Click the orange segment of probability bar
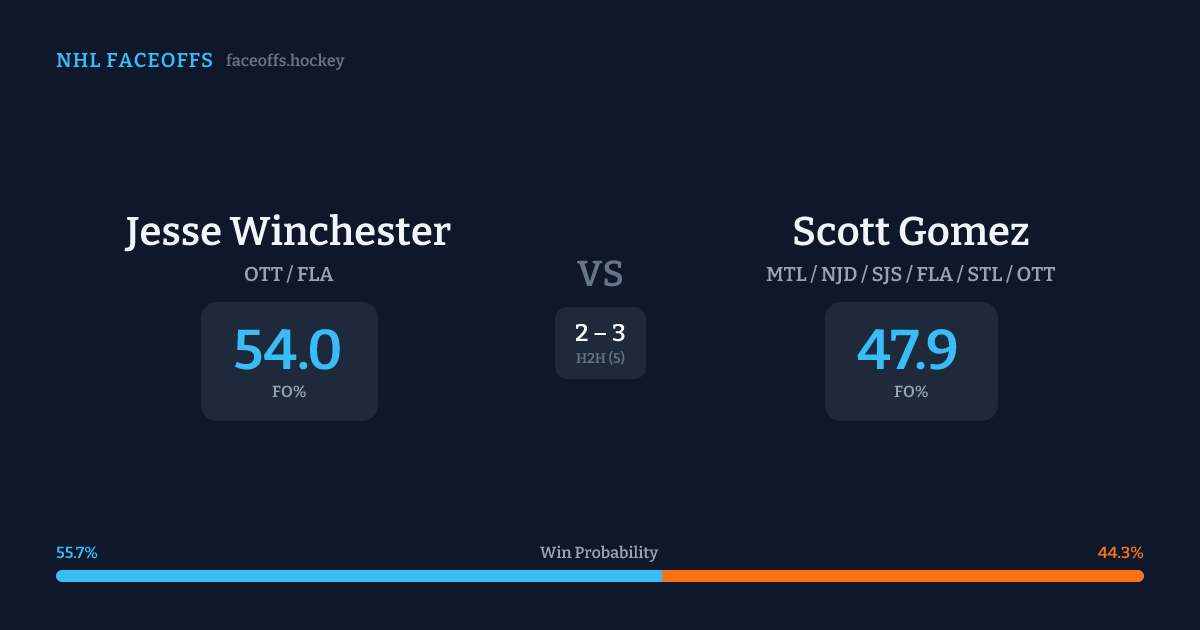The height and width of the screenshot is (630, 1200). click(902, 576)
